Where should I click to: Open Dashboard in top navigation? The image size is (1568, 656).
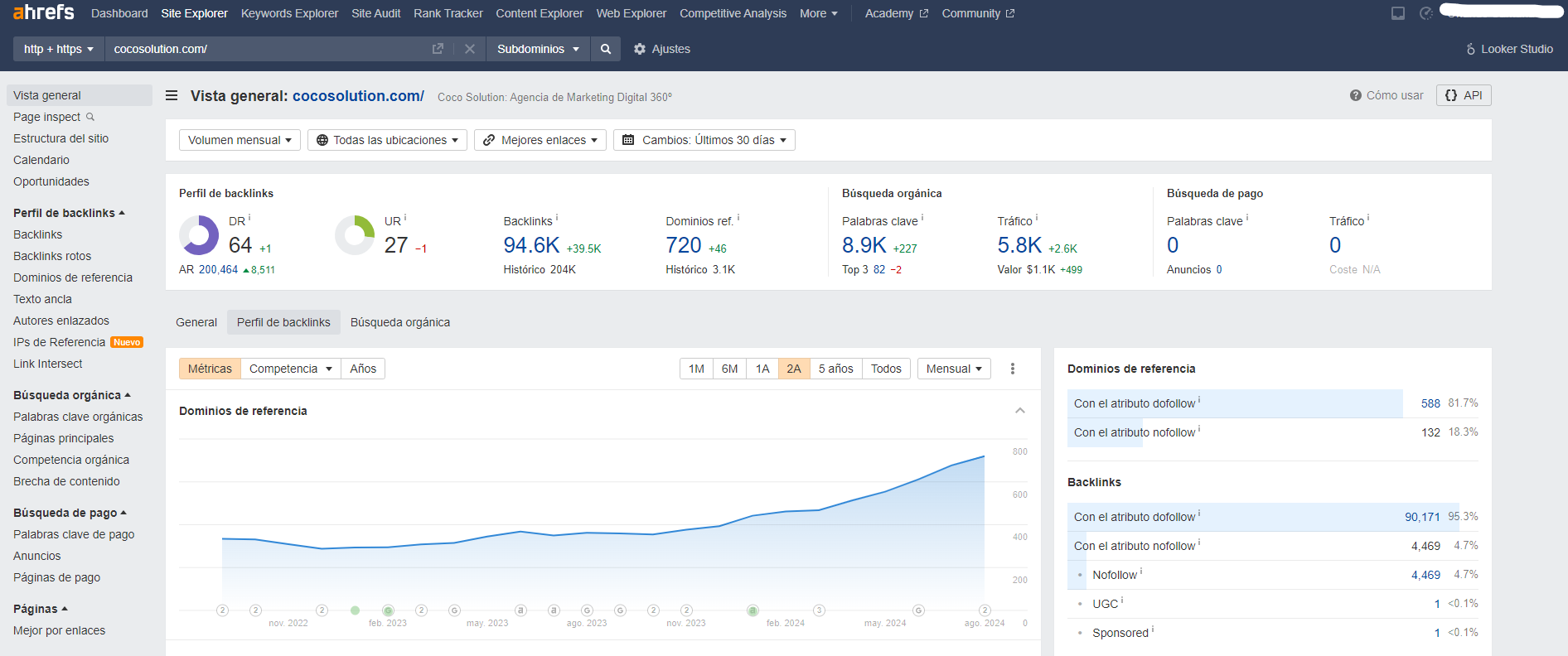pyautogui.click(x=119, y=13)
